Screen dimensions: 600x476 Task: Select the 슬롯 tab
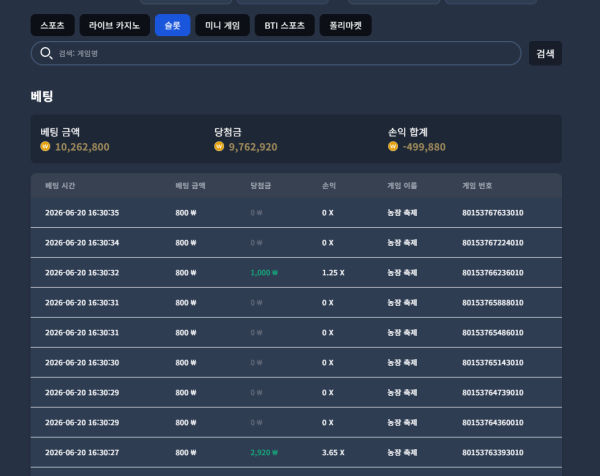(173, 25)
